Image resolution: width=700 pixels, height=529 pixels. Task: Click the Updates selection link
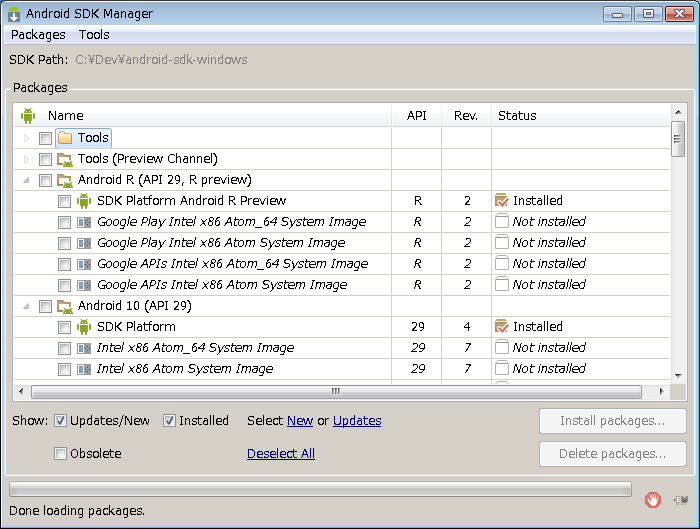[356, 421]
